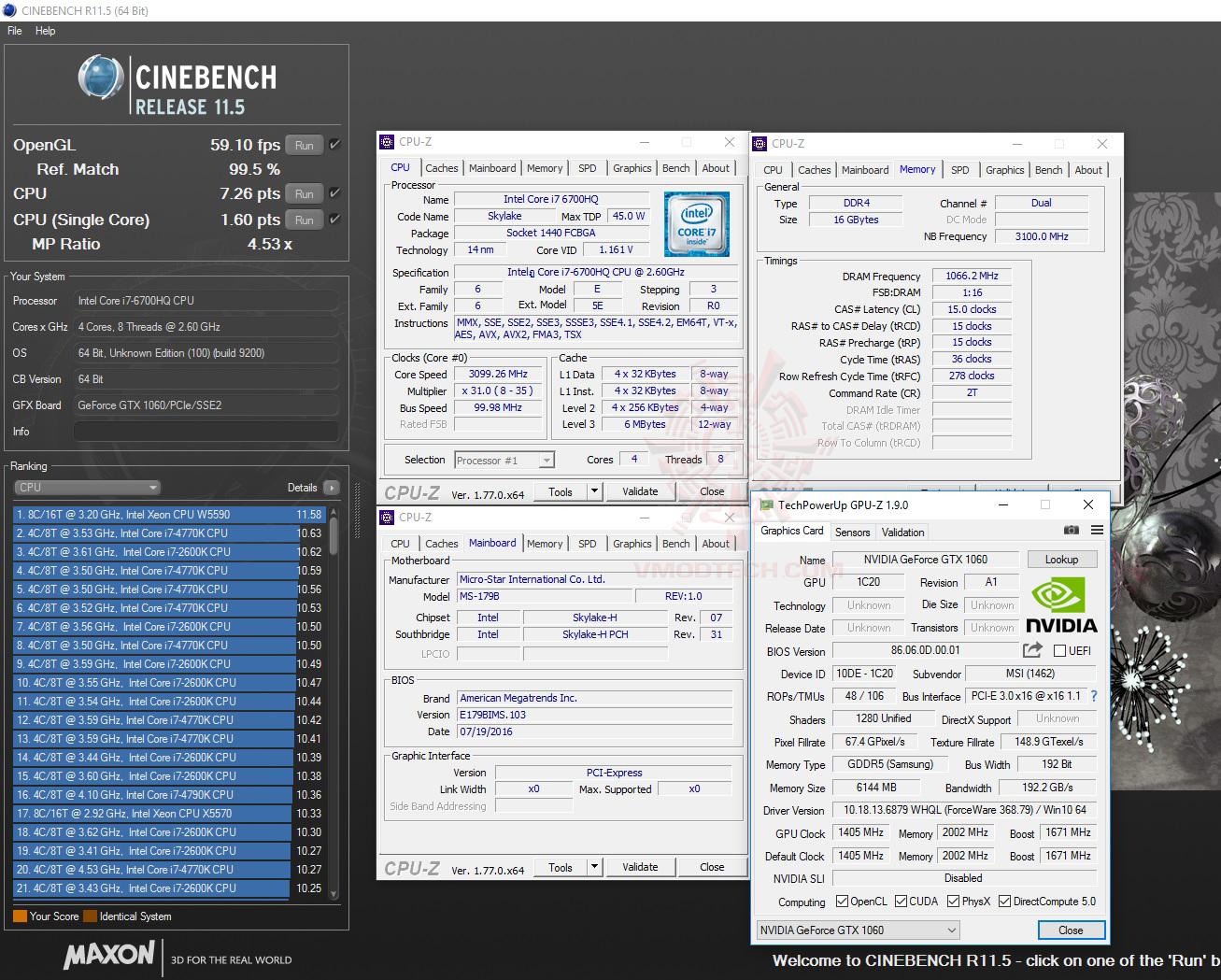Toggle CUDA checkbox in GPU-Z

click(901, 902)
